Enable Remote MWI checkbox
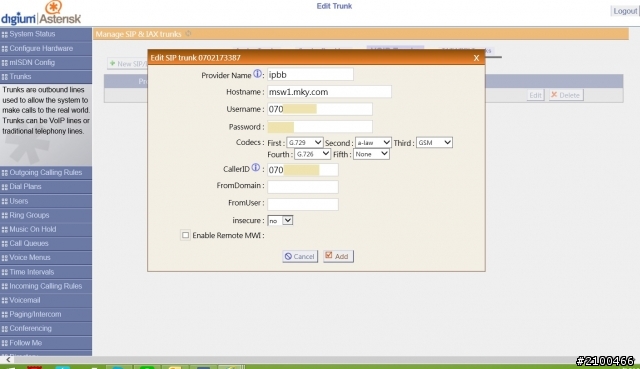The image size is (640, 369). coord(185,235)
